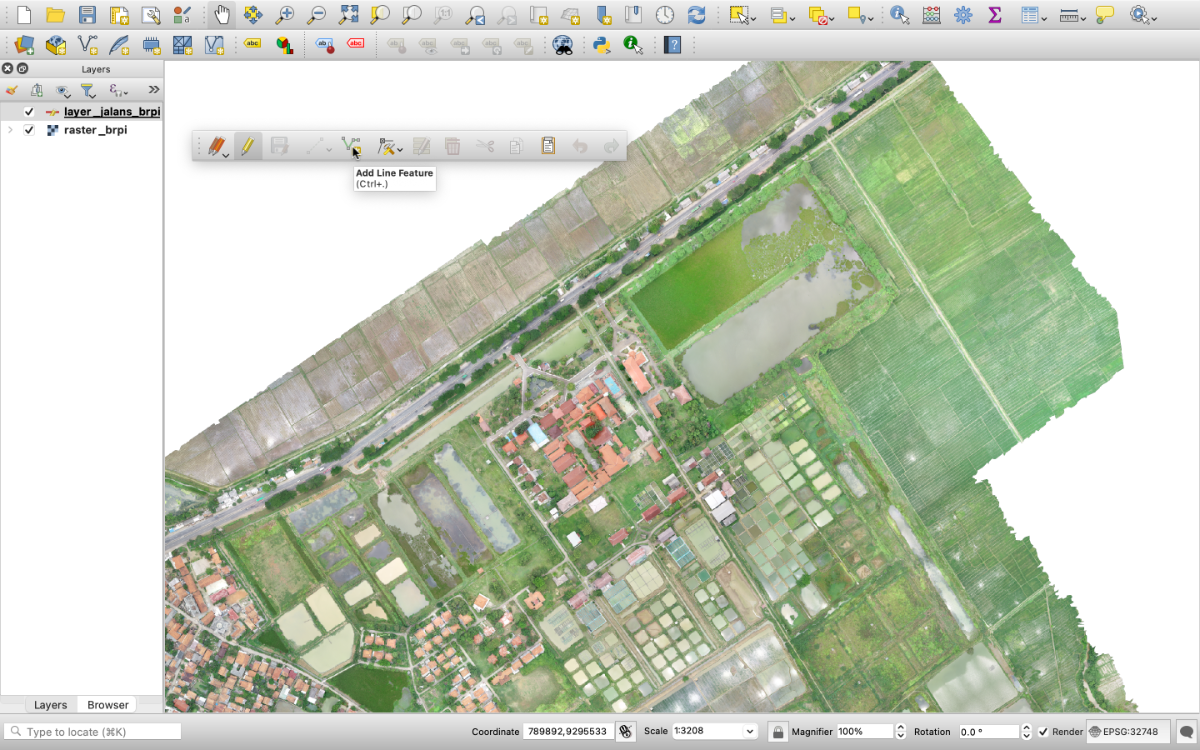1200x750 pixels.
Task: Open the new print layout
Action: click(119, 15)
